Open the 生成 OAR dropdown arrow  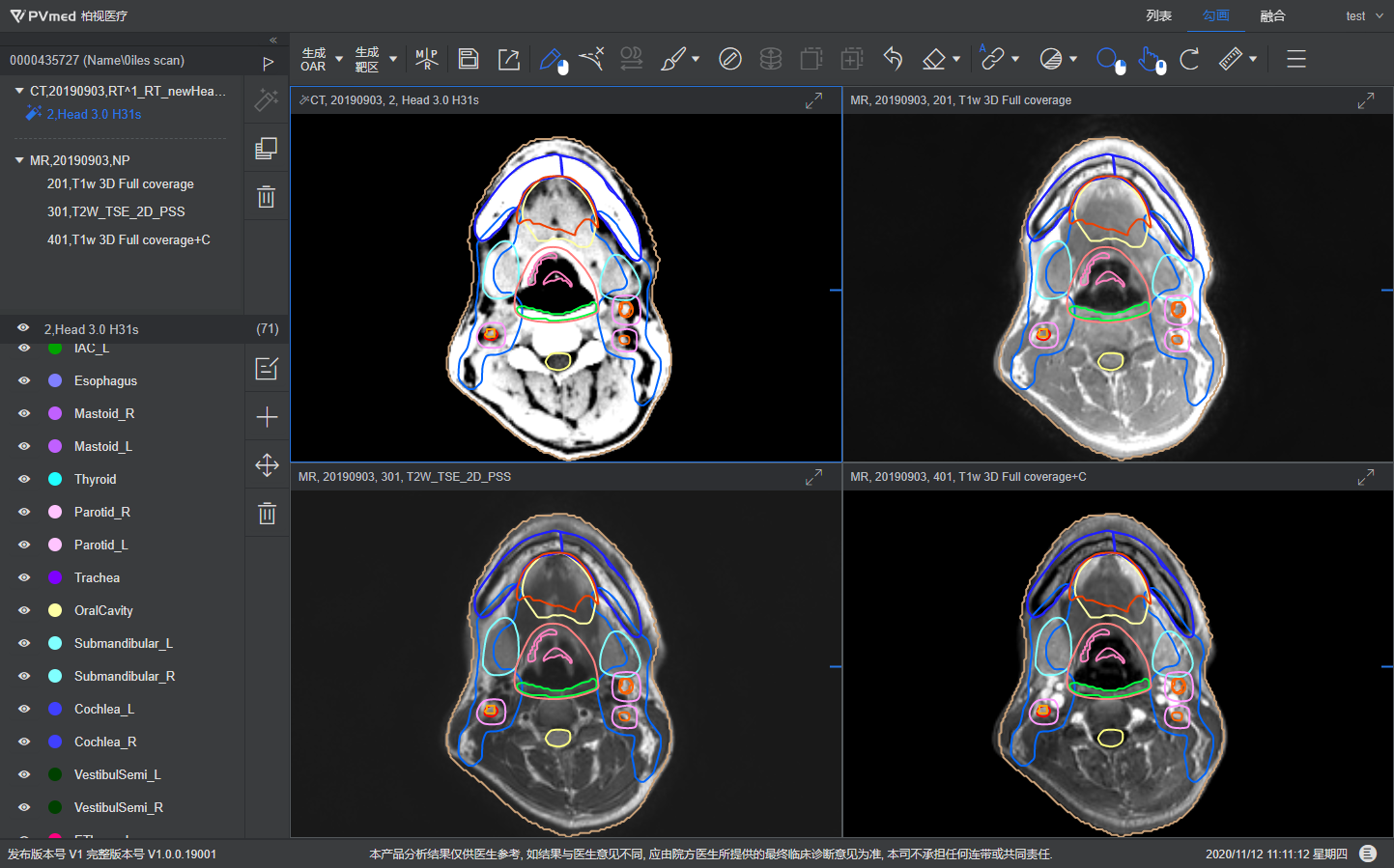pyautogui.click(x=339, y=59)
